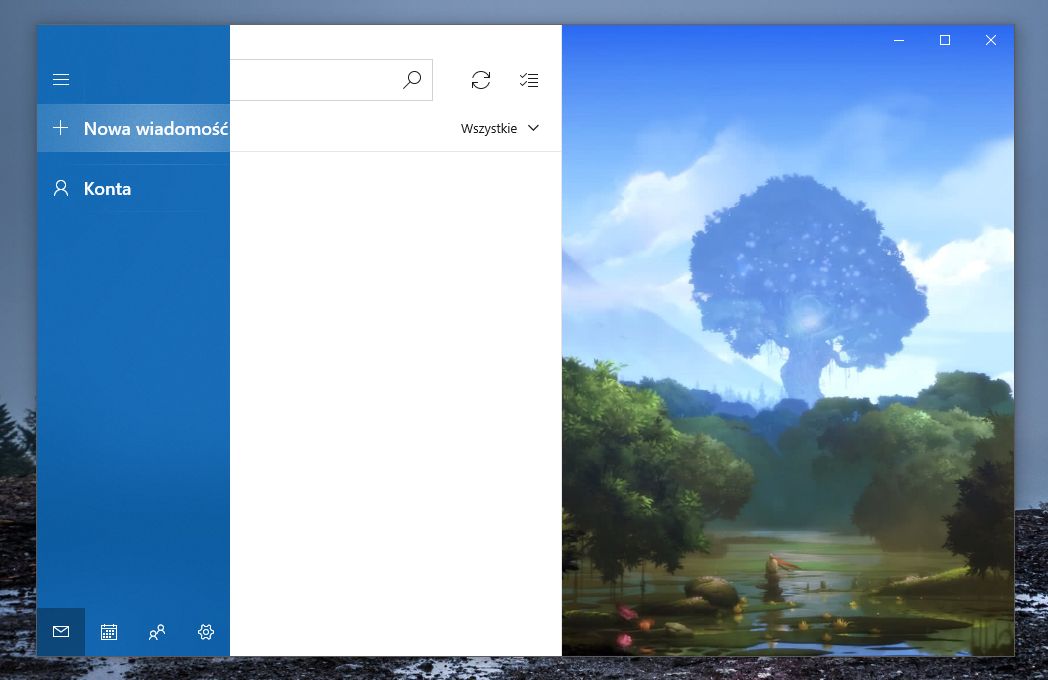1048x680 pixels.
Task: Sync mailbox with the refresh icon
Action: pos(481,80)
